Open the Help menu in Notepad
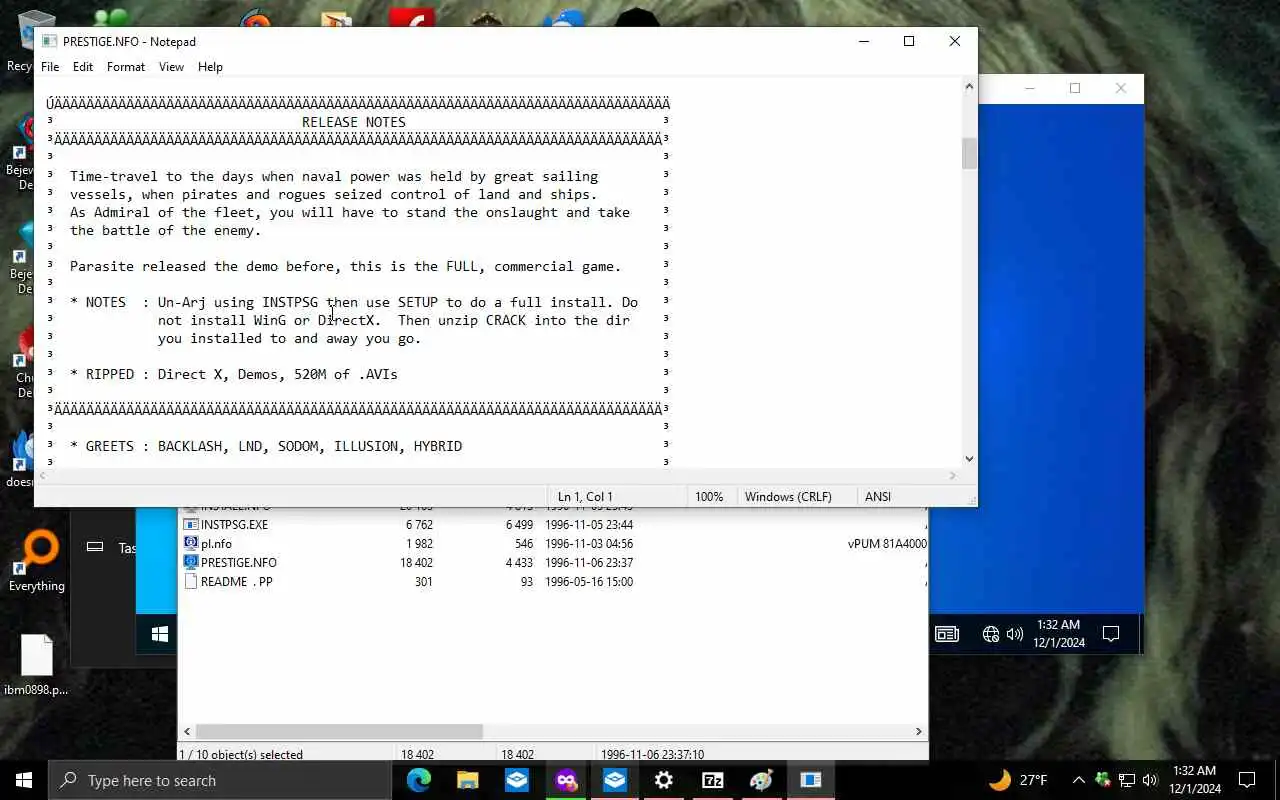The height and width of the screenshot is (800, 1280). click(210, 67)
